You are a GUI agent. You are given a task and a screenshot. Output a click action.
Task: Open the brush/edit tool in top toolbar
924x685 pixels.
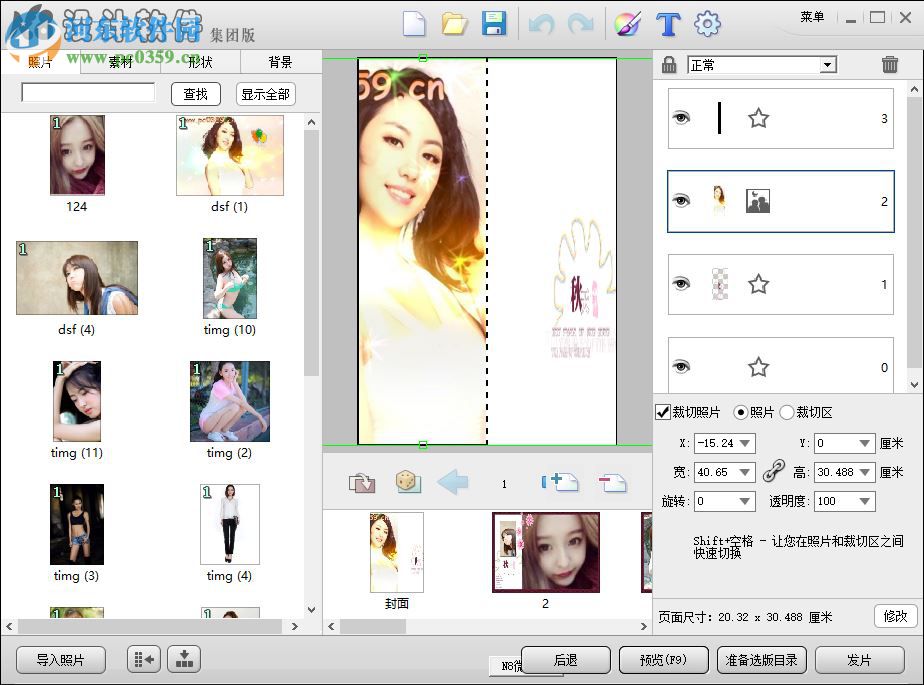click(x=628, y=25)
